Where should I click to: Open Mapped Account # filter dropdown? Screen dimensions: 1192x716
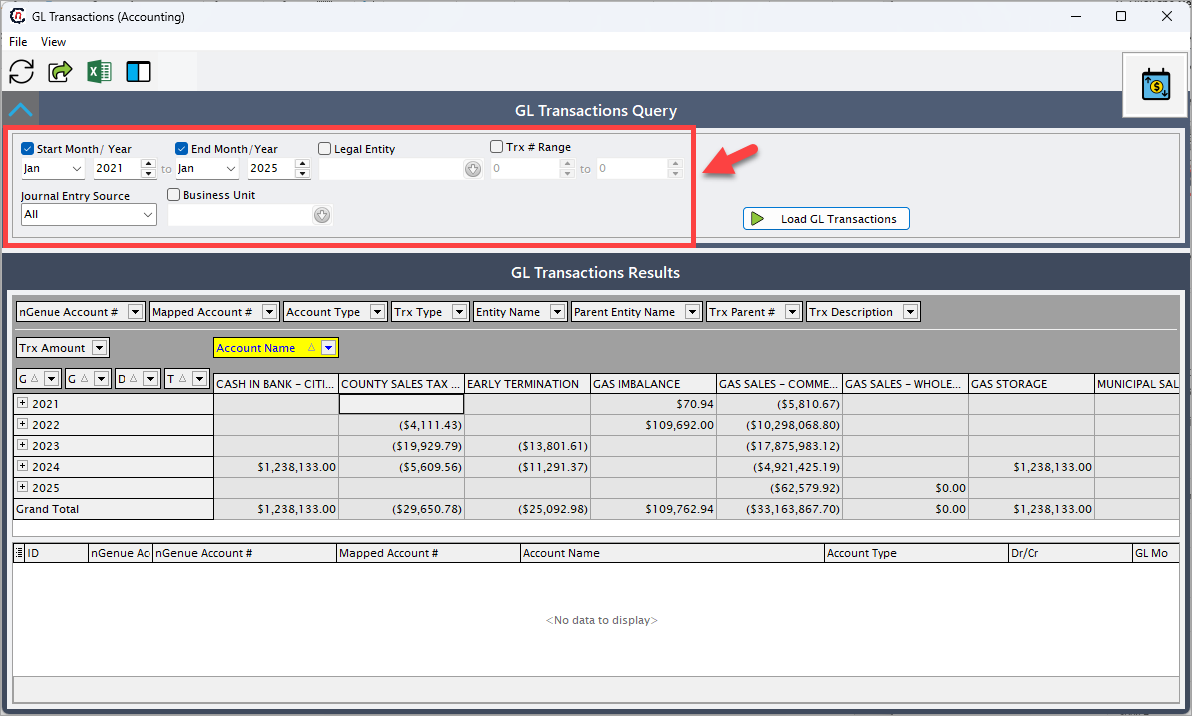click(x=269, y=312)
